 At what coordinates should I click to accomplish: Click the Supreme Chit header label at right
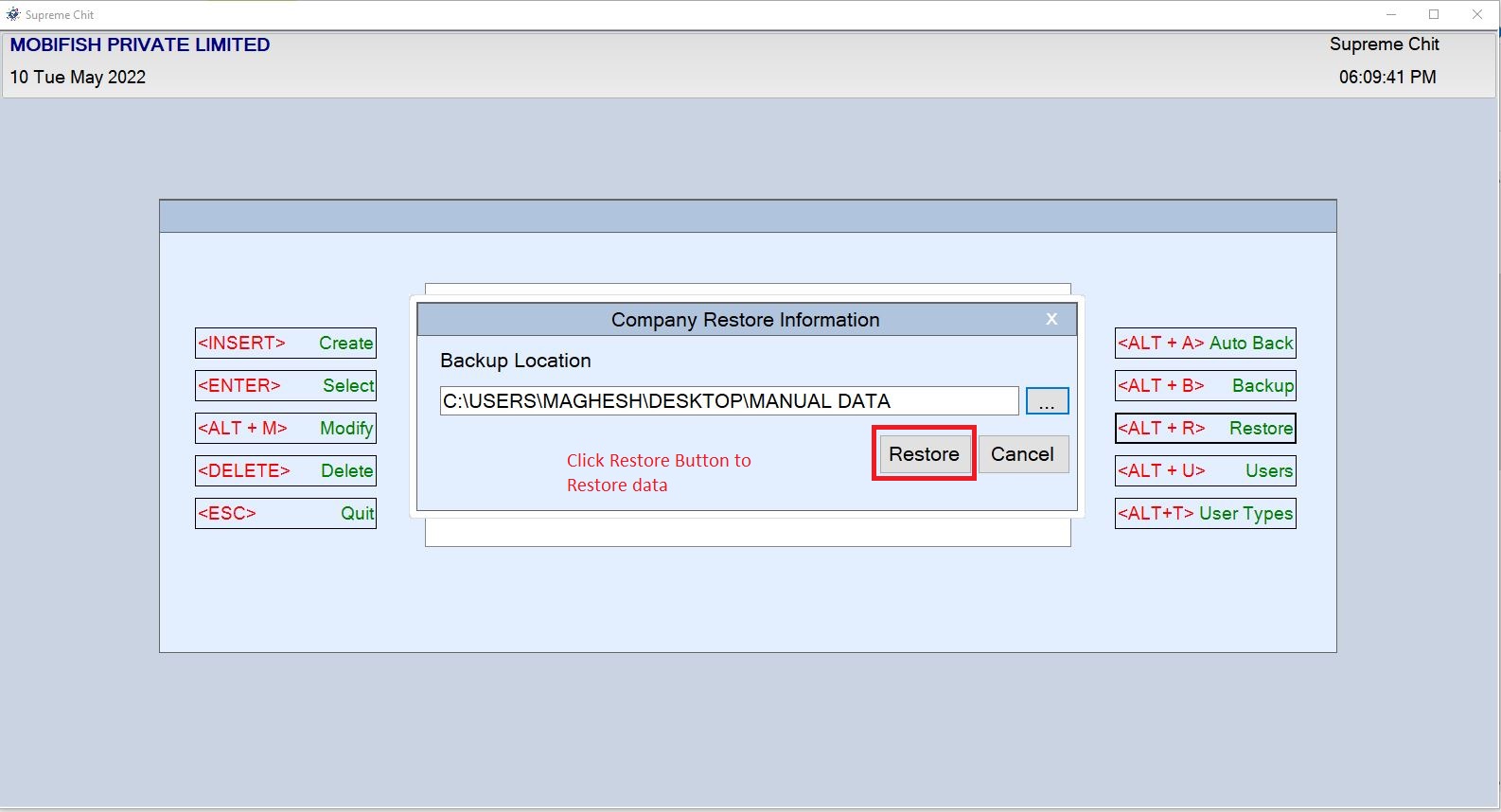(x=1385, y=44)
